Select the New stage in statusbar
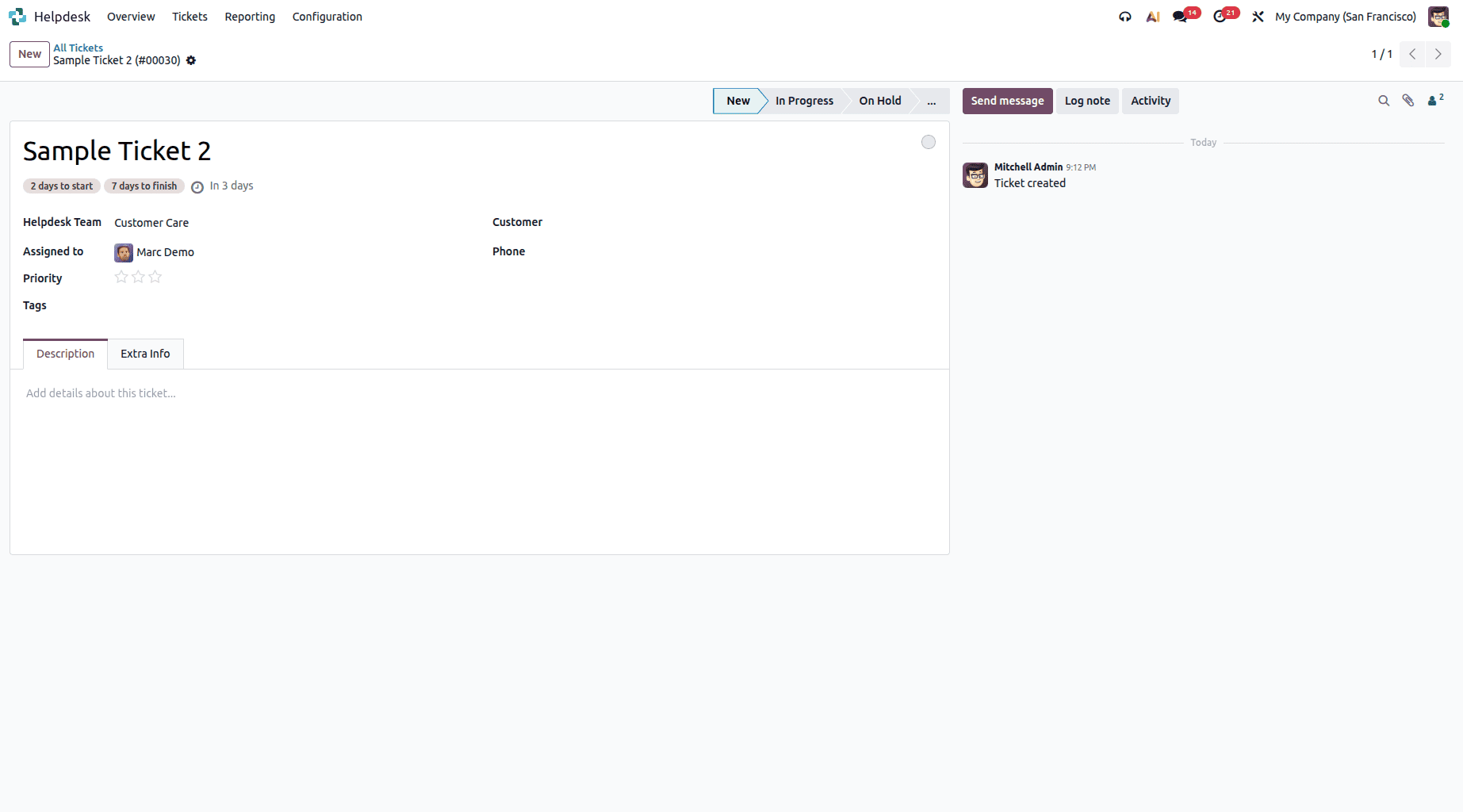The height and width of the screenshot is (812, 1463). (738, 101)
